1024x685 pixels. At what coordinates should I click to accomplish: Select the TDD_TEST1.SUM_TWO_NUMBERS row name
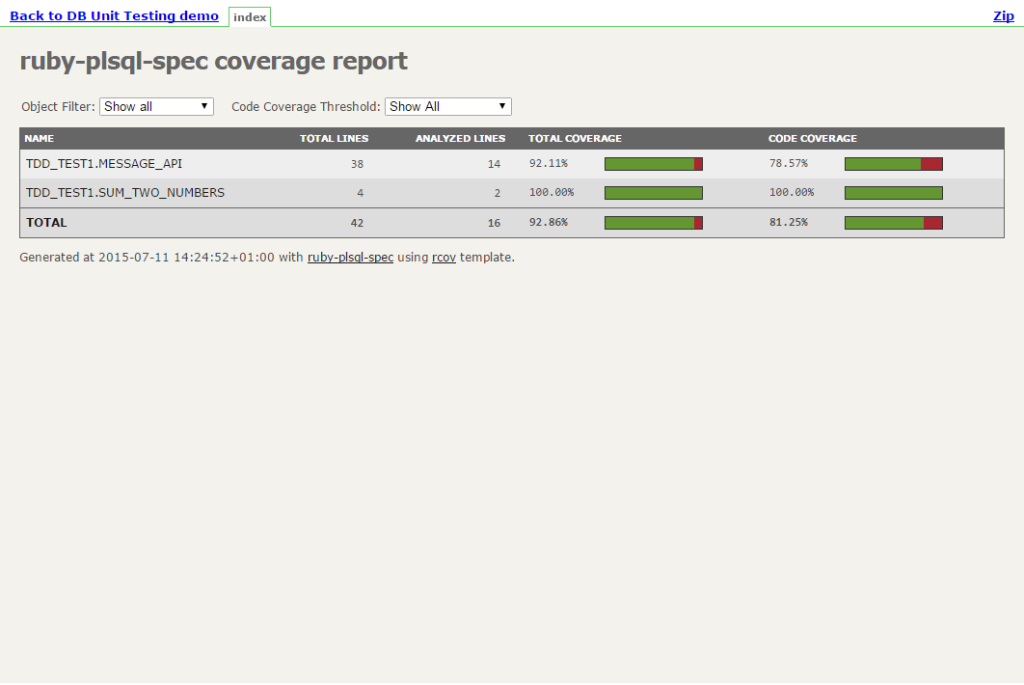click(125, 193)
